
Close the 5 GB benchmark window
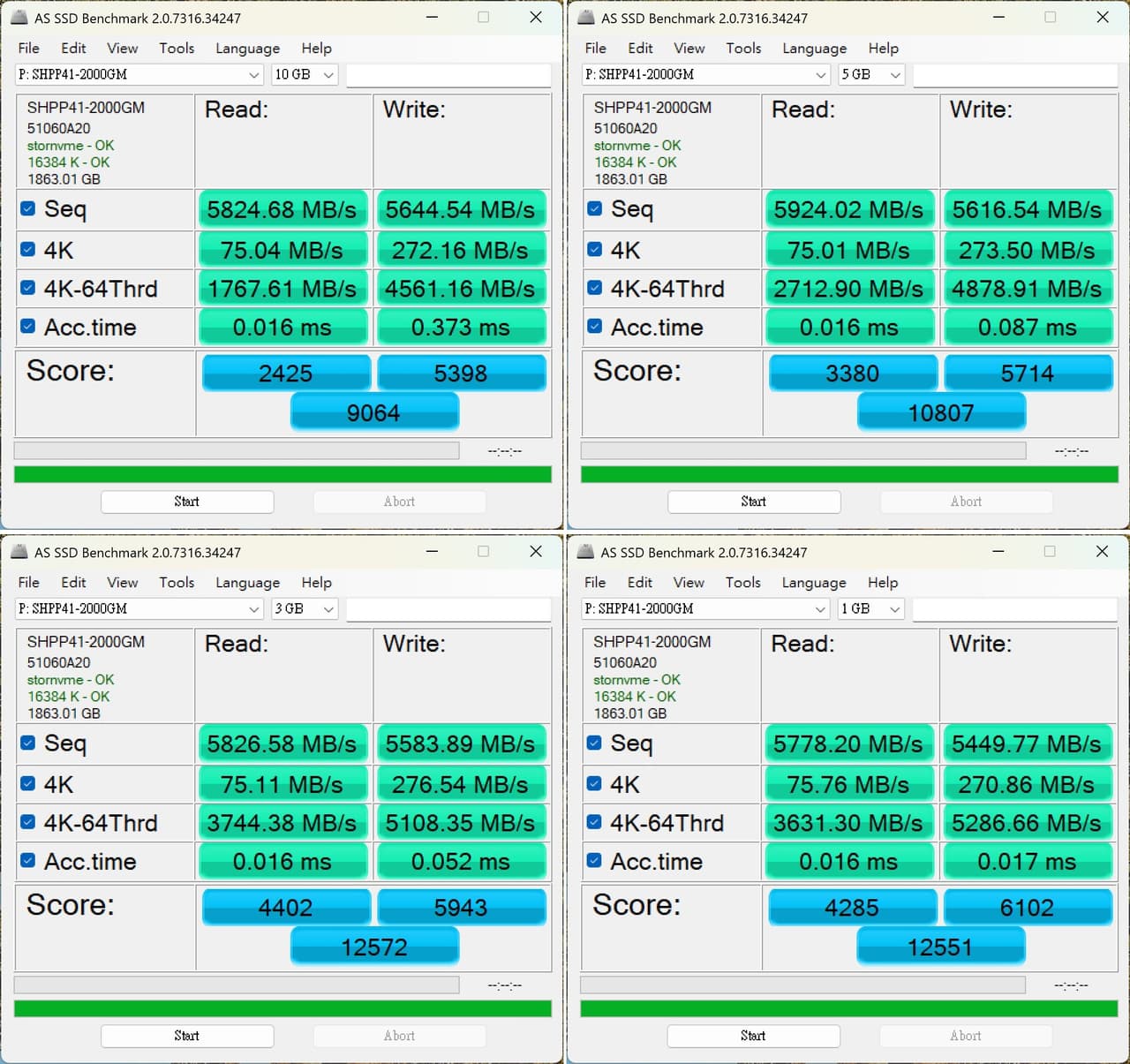click(x=1102, y=17)
